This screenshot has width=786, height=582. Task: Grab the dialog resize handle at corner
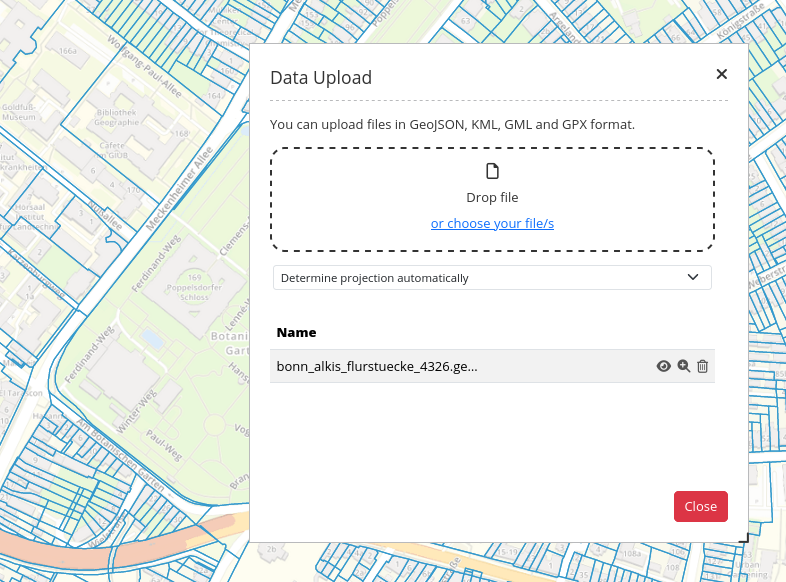coord(743,538)
